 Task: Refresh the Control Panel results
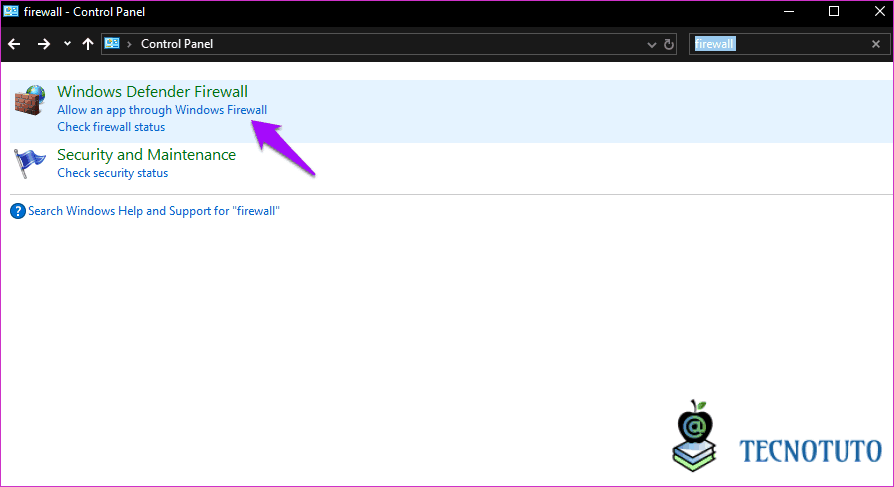click(669, 44)
